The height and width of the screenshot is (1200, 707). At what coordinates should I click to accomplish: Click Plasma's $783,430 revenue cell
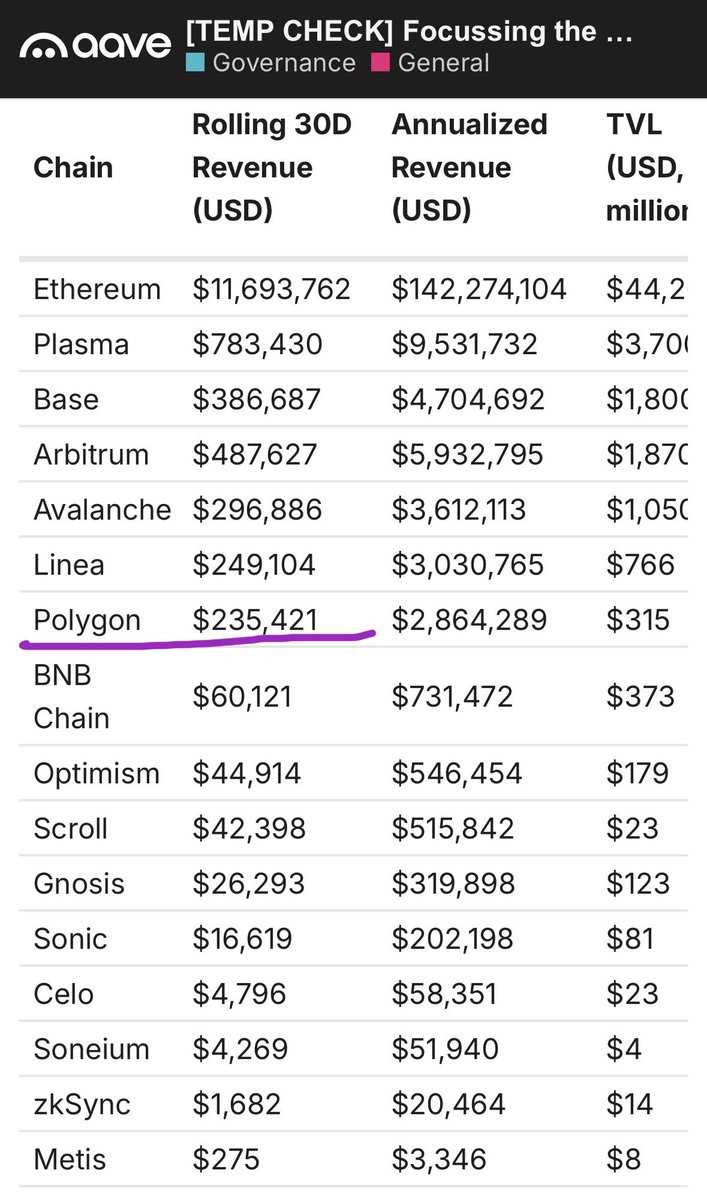[257, 345]
